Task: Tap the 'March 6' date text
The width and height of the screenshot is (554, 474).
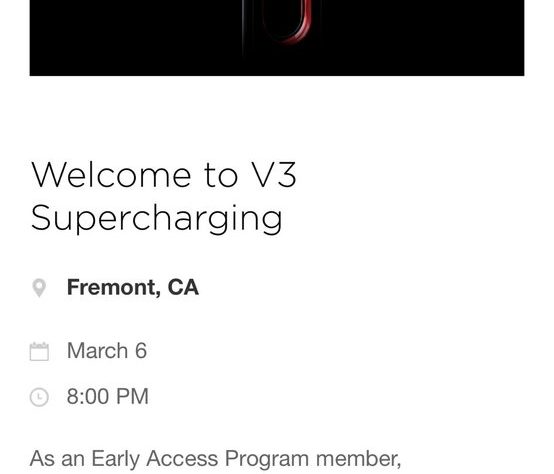Action: pos(107,351)
